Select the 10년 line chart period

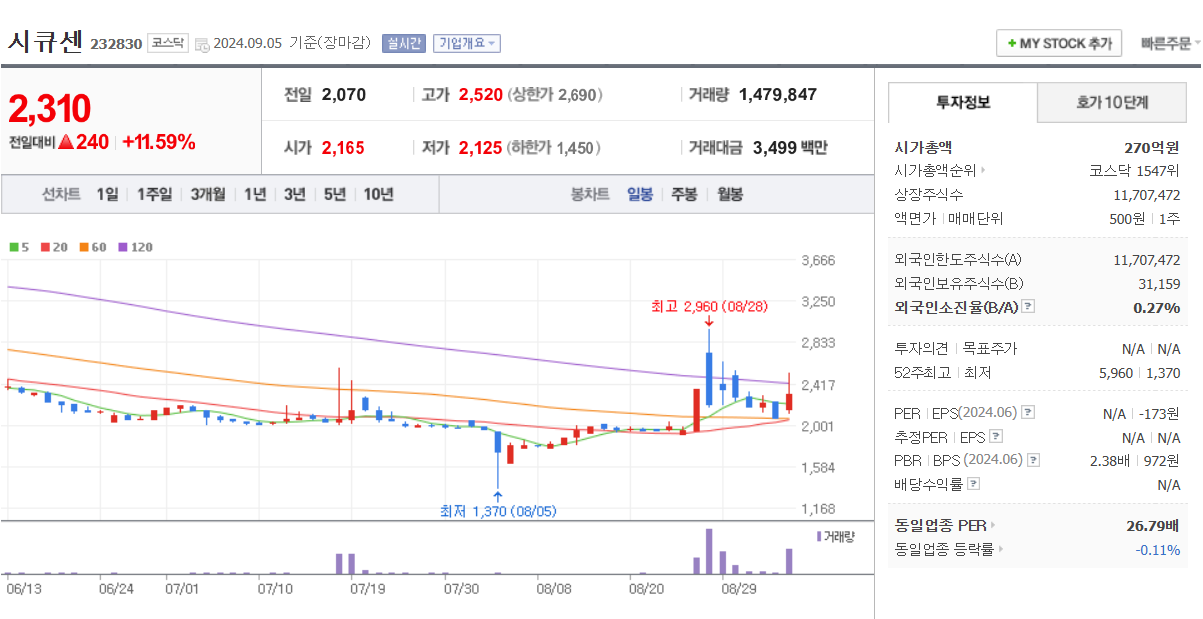click(378, 194)
